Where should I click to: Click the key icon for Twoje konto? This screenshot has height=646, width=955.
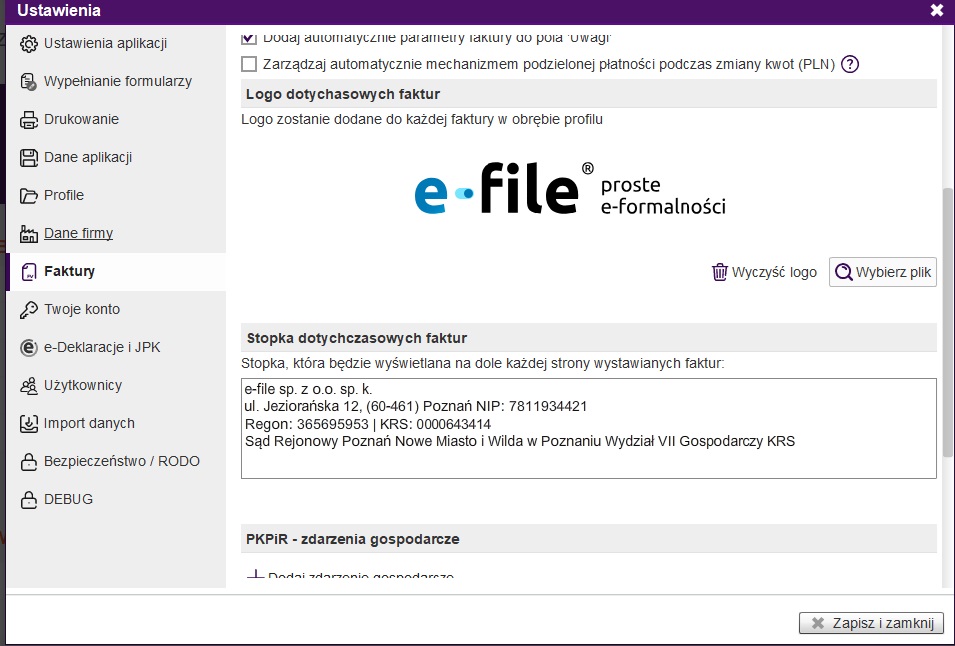pos(28,309)
